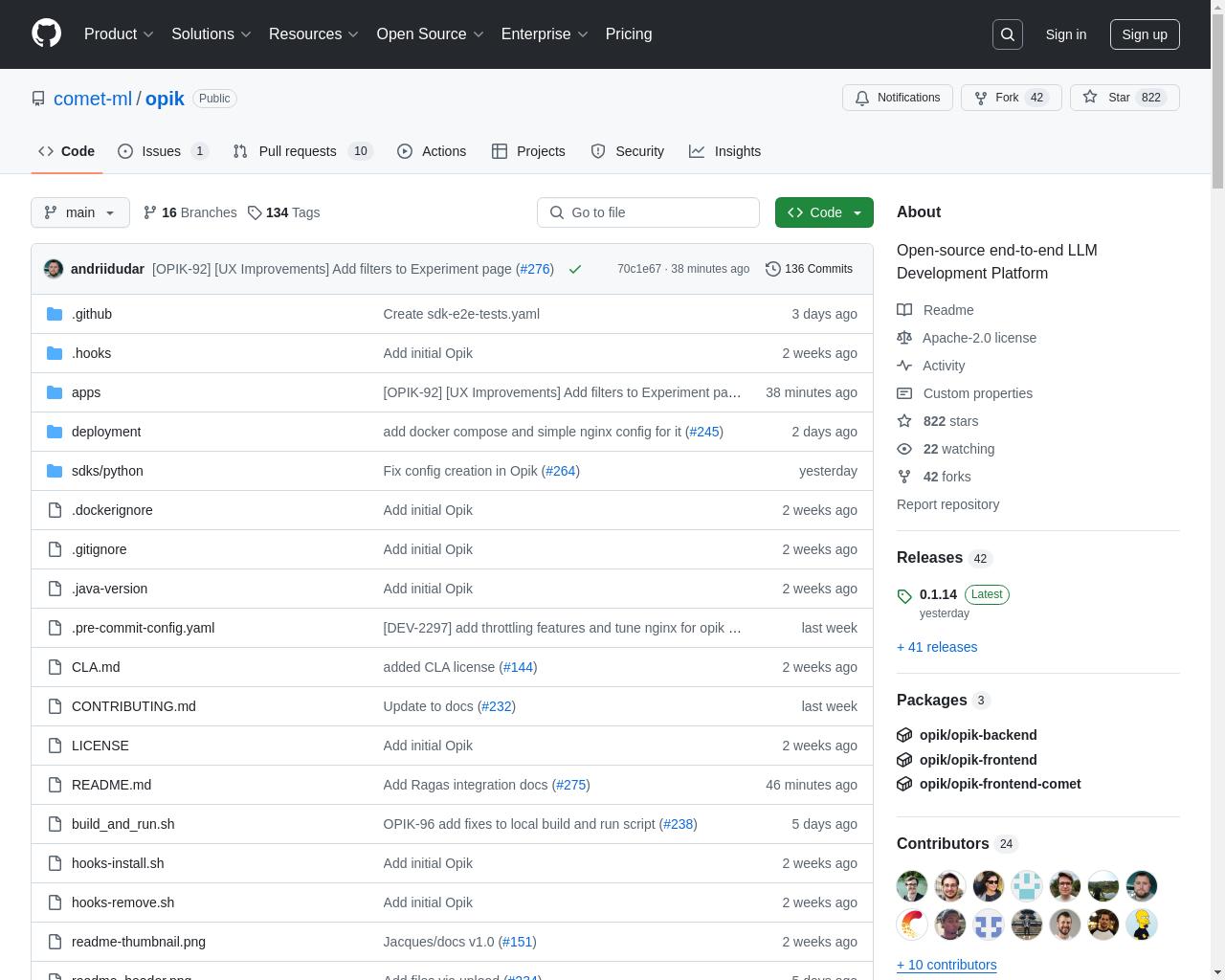Expand the Enterprise menu
Viewport: 1225px width, 980px height.
point(545,33)
